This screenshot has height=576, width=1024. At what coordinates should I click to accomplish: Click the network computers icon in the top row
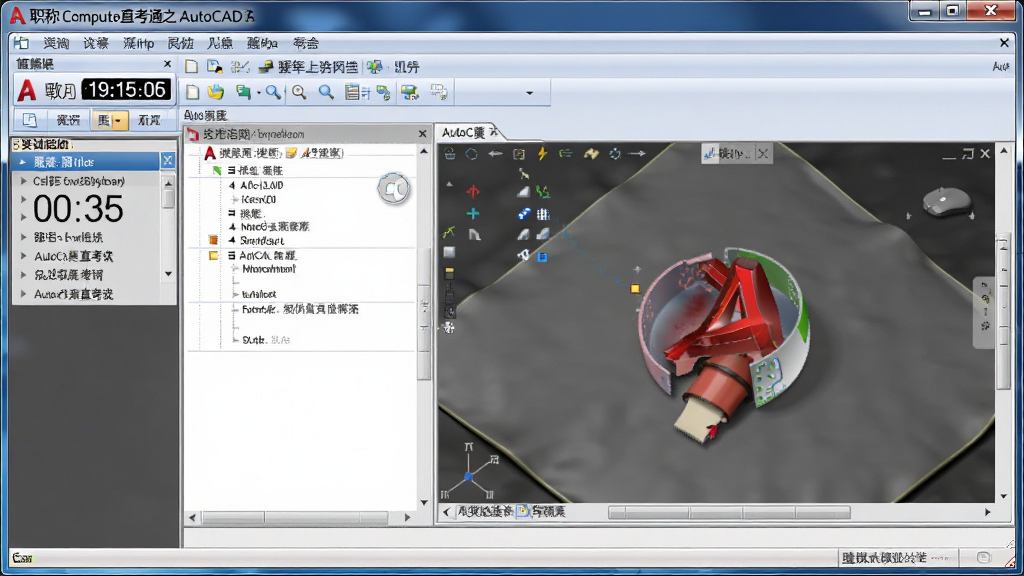[375, 67]
